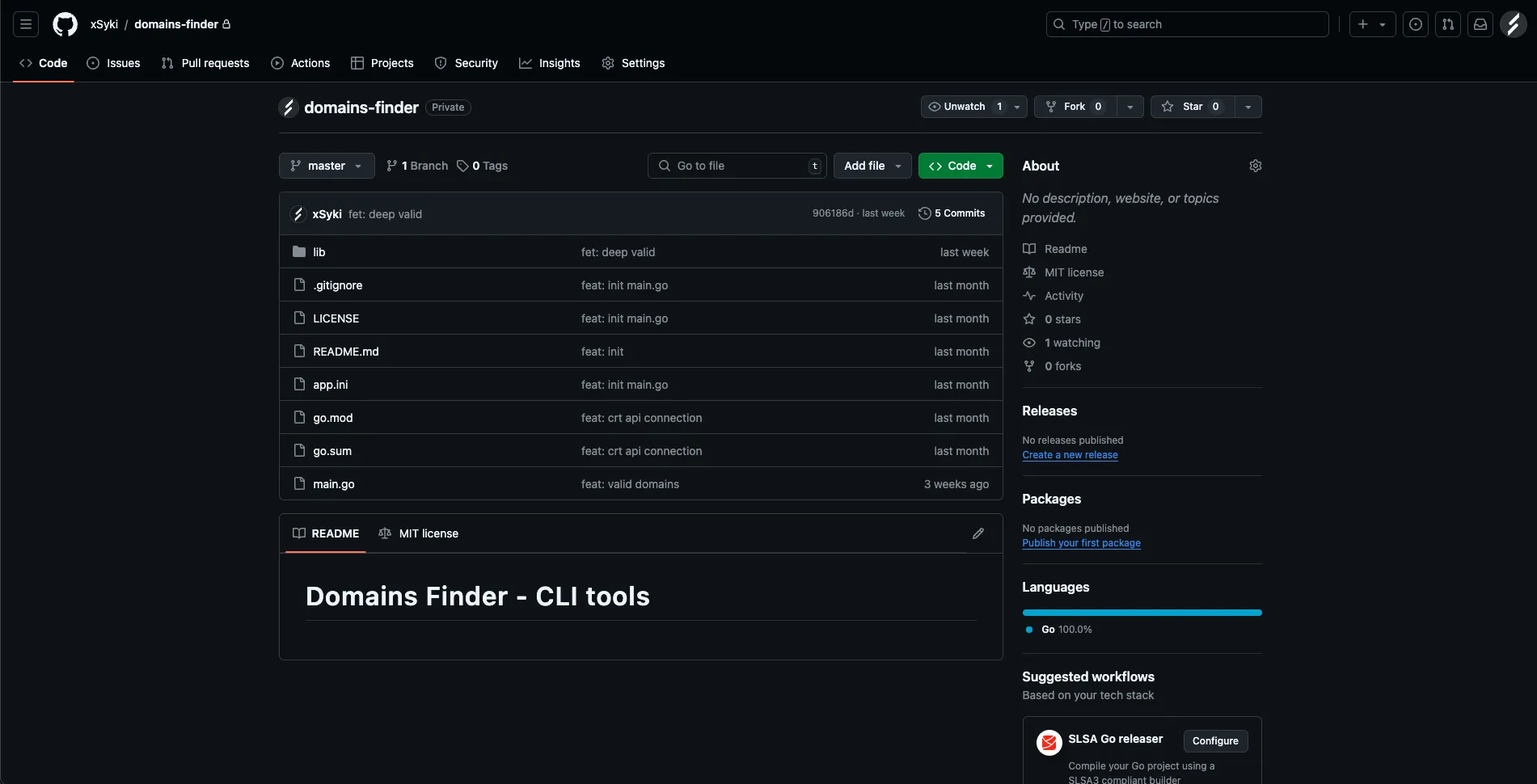Open repository Settings tab

pos(633,63)
